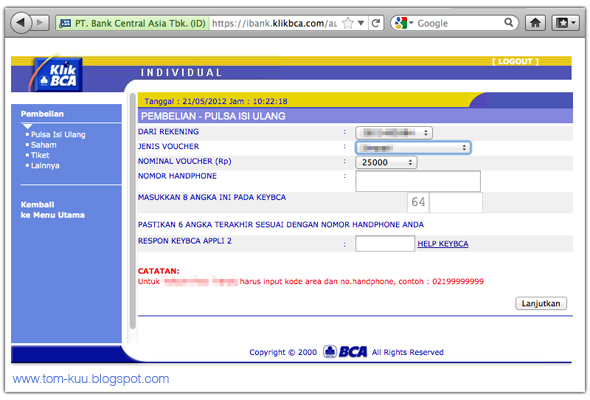
Task: Click the BCA logo in the footer
Action: pos(345,352)
